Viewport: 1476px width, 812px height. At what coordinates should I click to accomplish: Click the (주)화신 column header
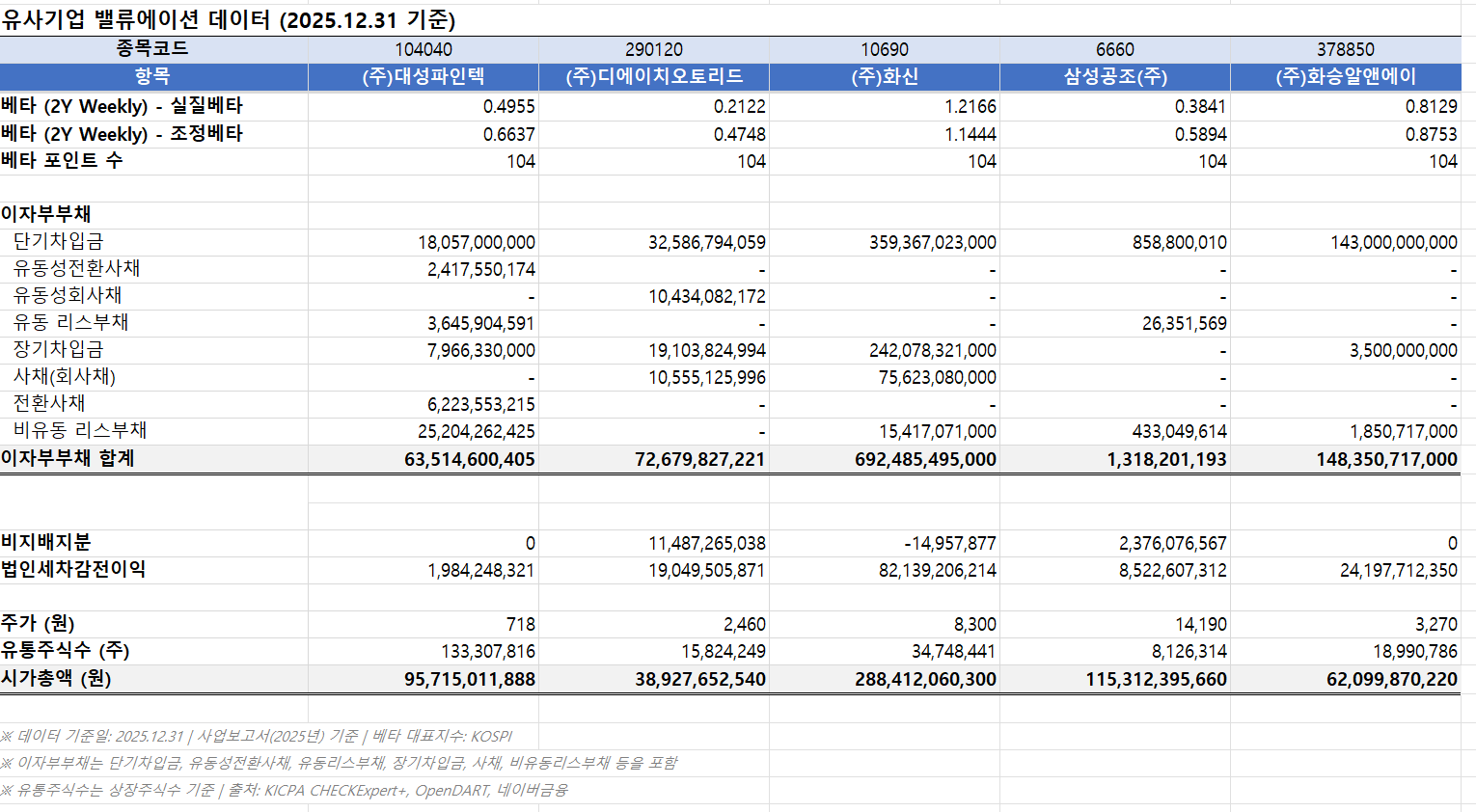pyautogui.click(x=885, y=76)
